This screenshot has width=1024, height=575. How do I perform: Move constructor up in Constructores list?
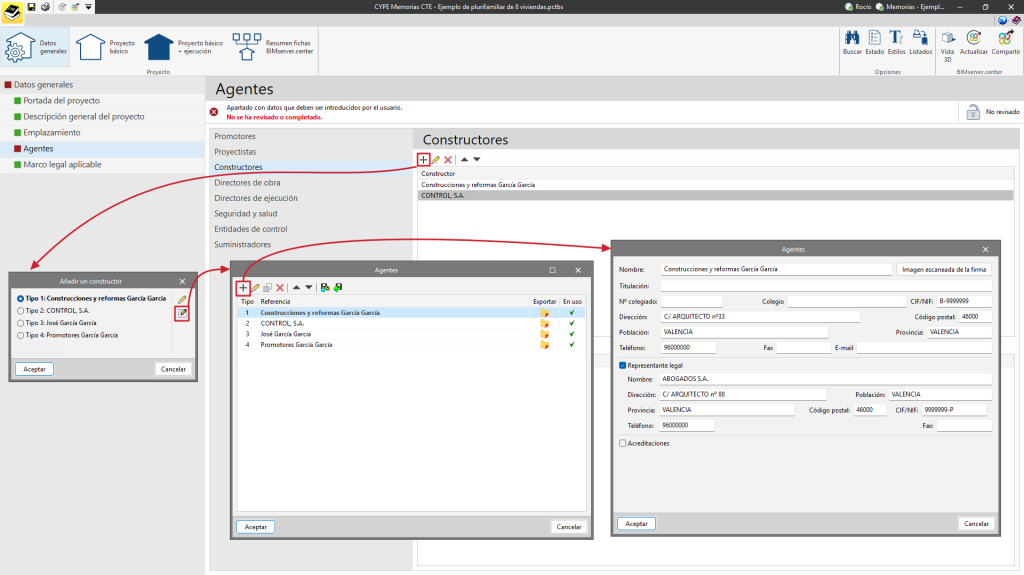[464, 159]
